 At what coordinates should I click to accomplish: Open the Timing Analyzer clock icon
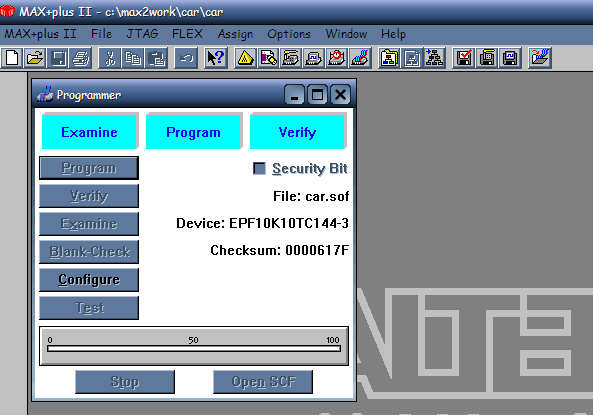coord(337,58)
